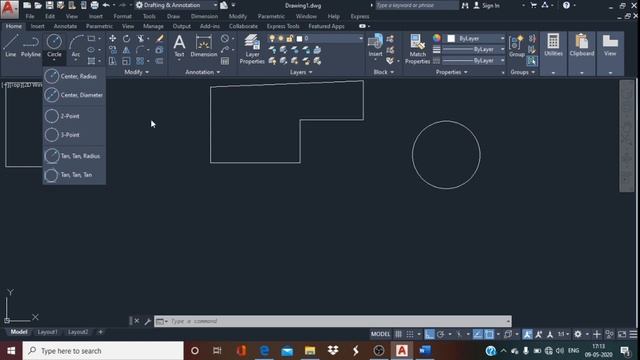Open the Express menu

360,16
